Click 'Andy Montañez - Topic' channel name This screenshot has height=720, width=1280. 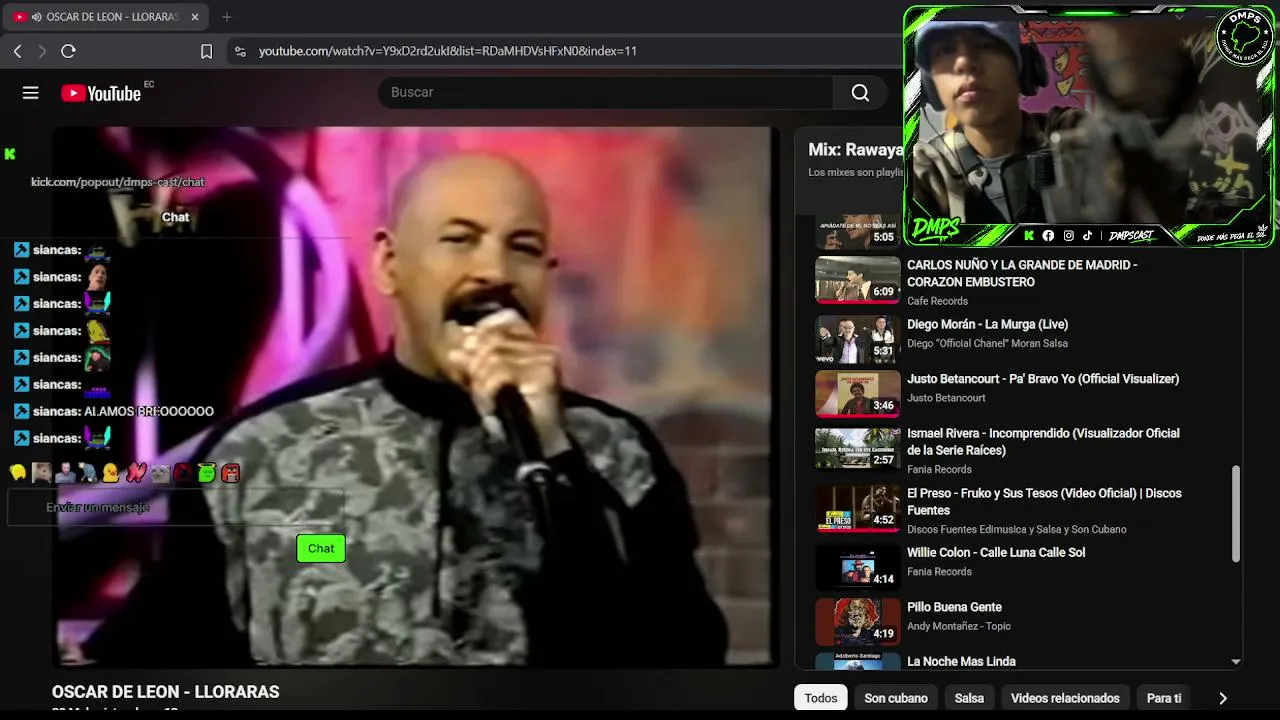(959, 626)
